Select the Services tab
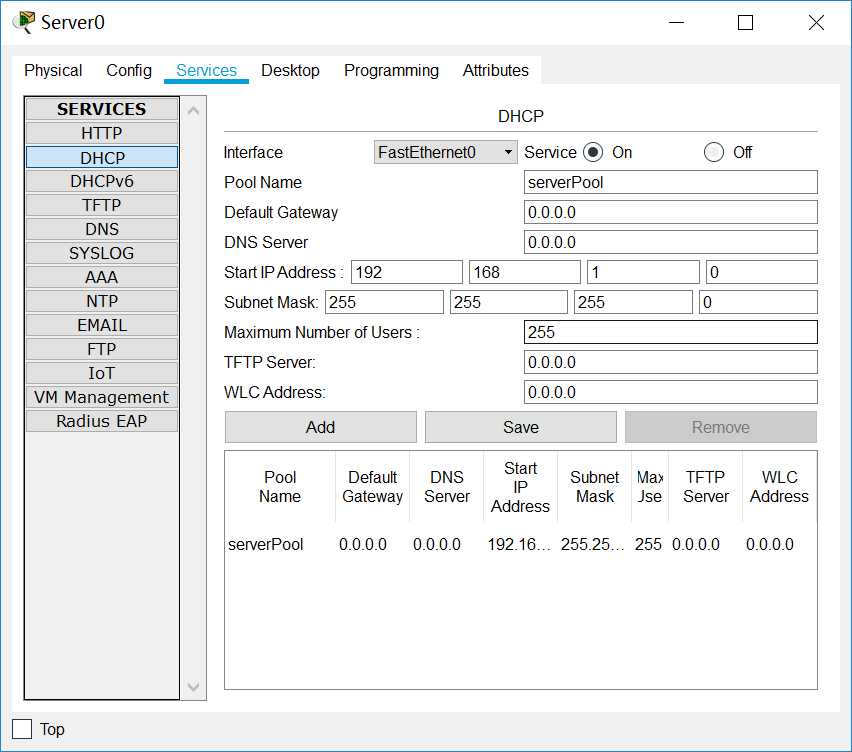The width and height of the screenshot is (852, 752). tap(206, 70)
